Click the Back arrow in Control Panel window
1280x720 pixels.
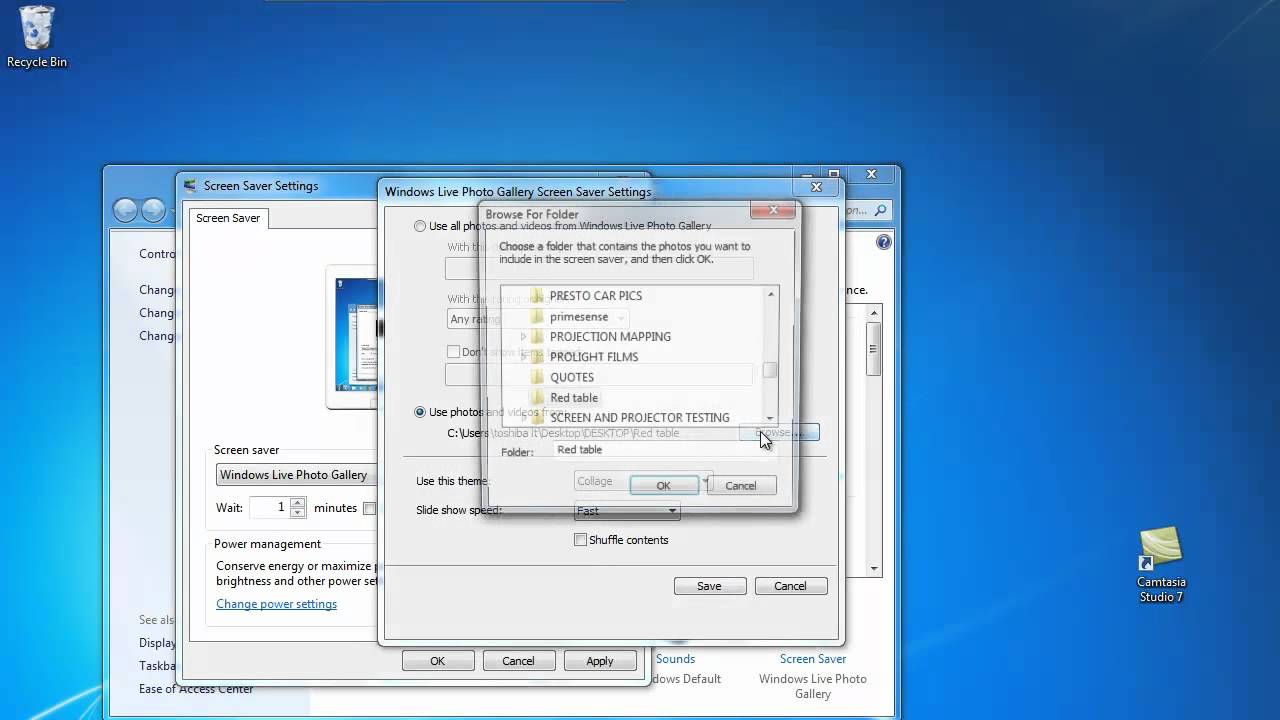[x=125, y=210]
